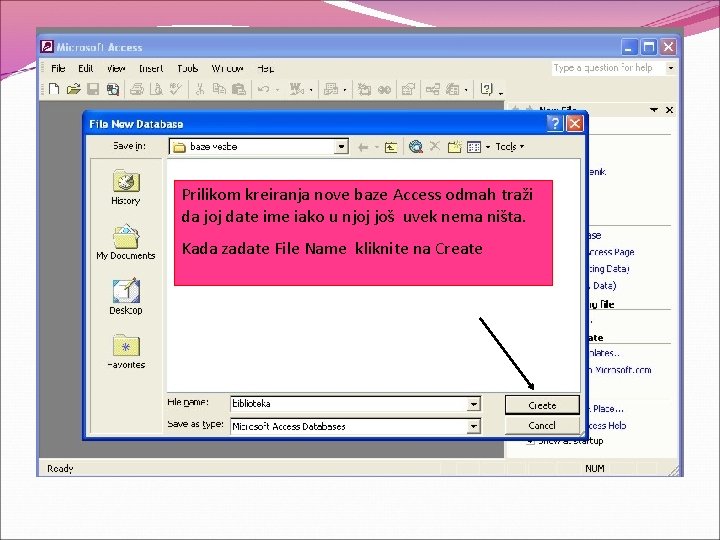Click the Print Preview toolbar icon
The height and width of the screenshot is (540, 720).
[156, 89]
